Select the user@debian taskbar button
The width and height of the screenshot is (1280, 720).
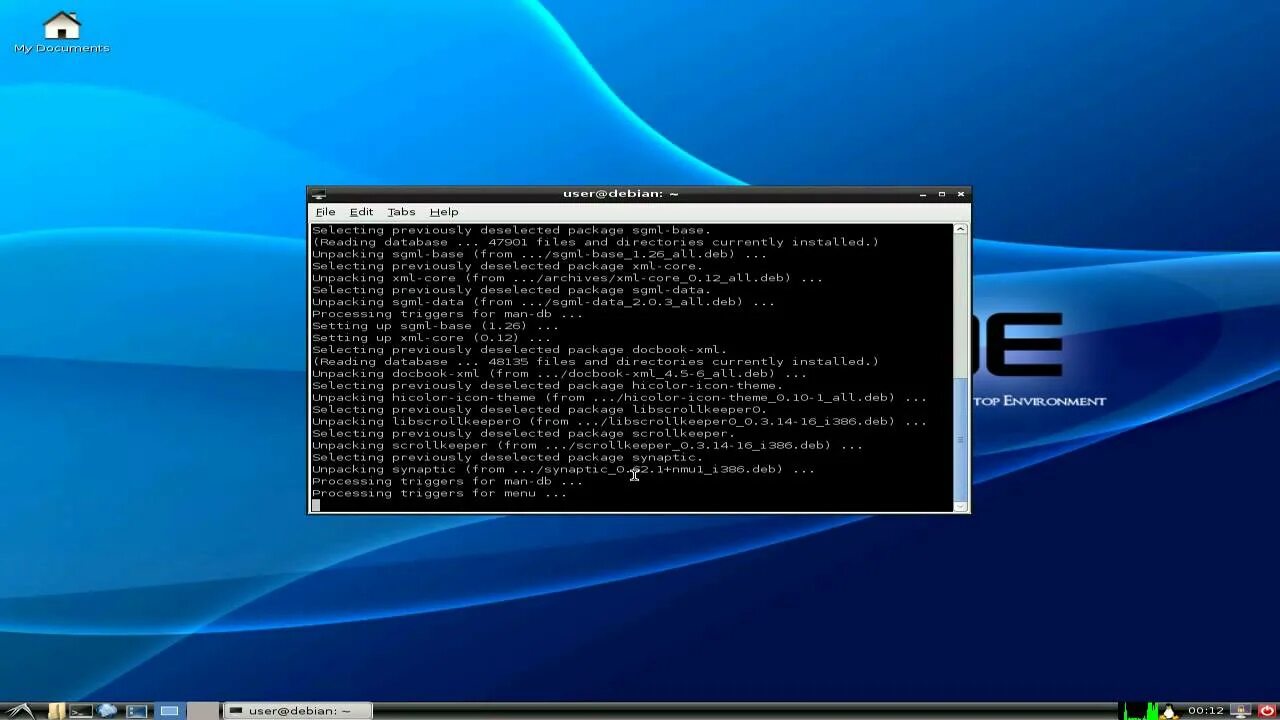(x=298, y=711)
